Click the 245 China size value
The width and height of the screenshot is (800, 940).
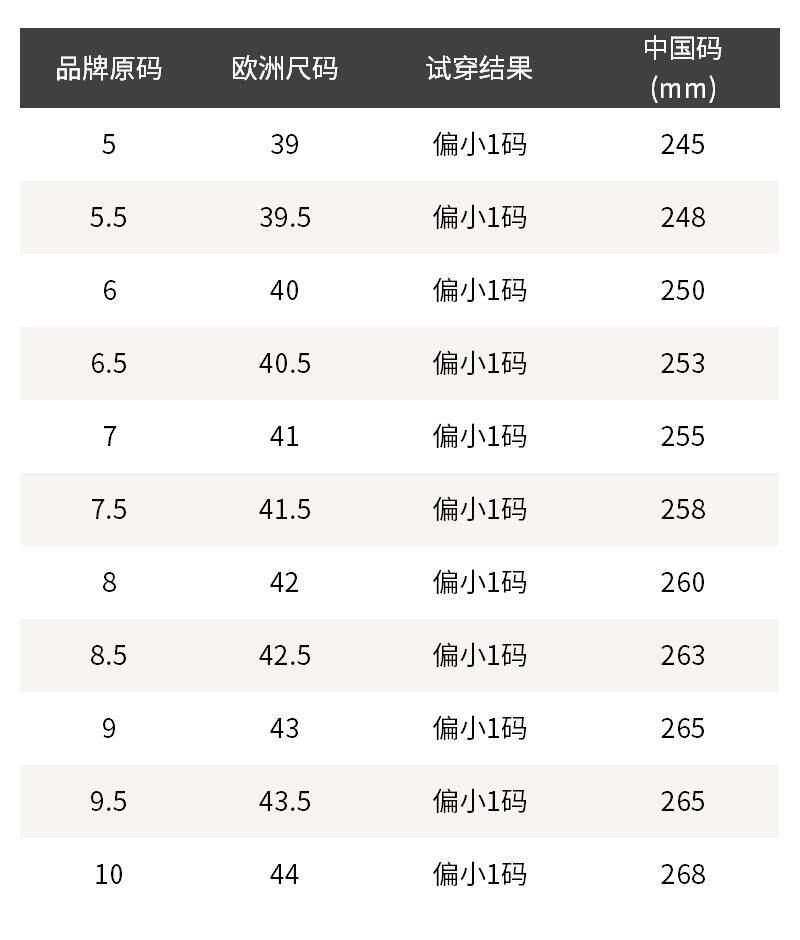click(682, 145)
